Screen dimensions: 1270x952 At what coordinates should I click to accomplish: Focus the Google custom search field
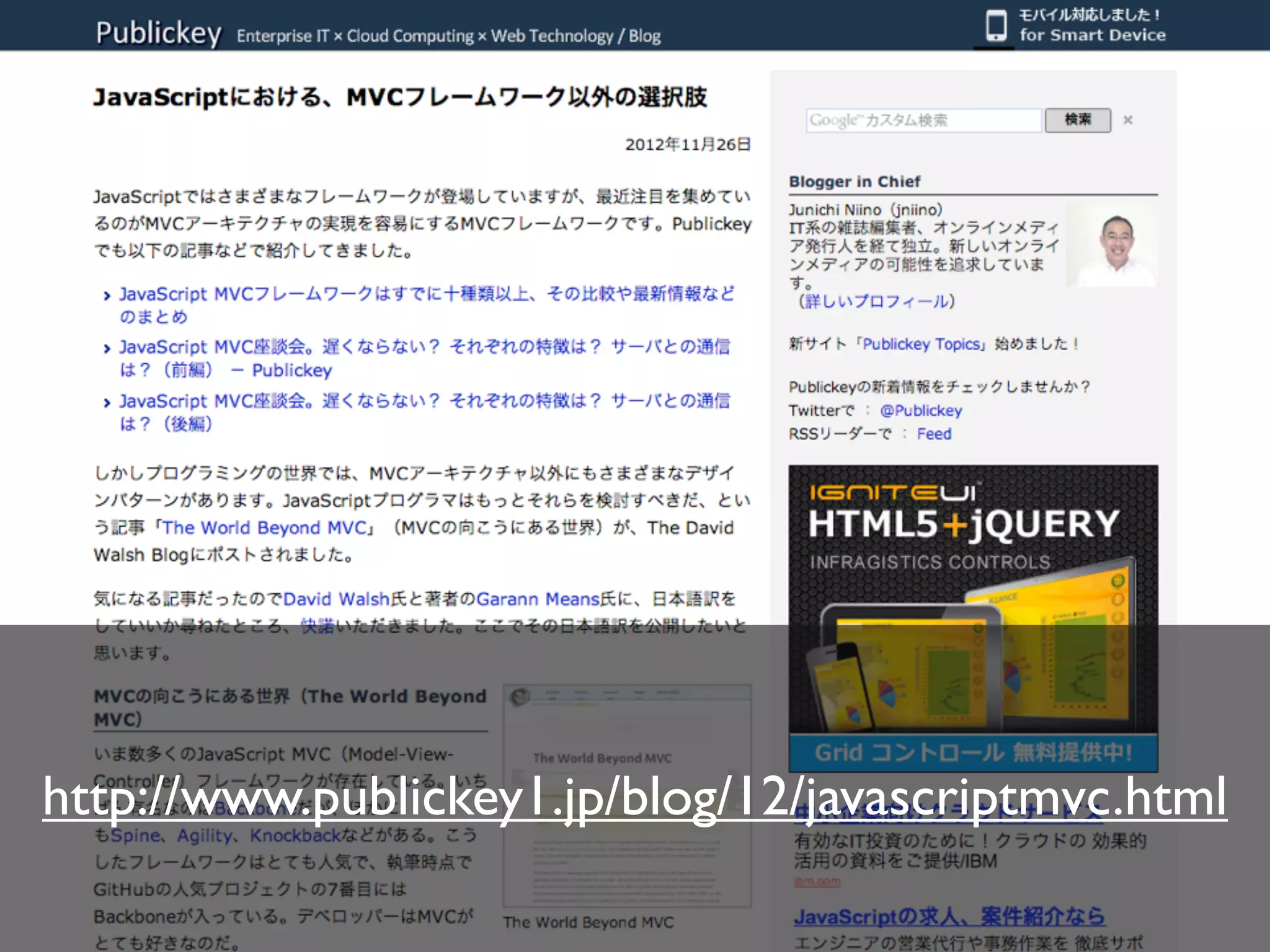(x=923, y=120)
